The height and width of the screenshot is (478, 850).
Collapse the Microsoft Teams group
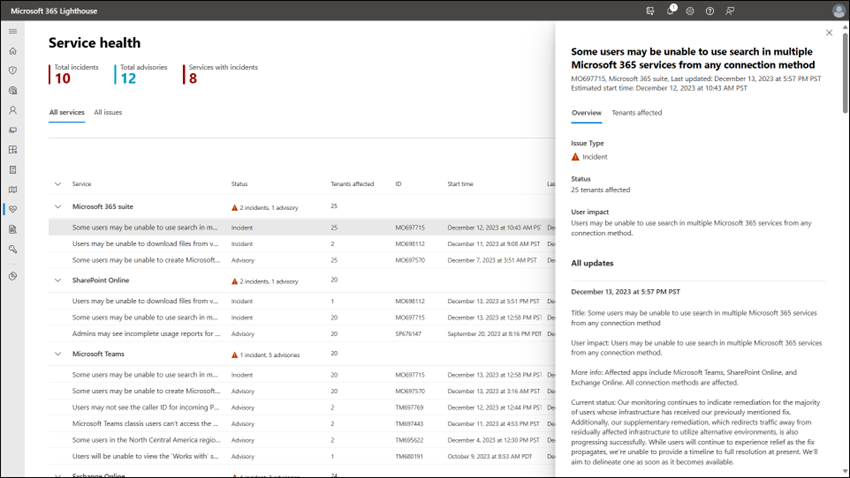(57, 354)
